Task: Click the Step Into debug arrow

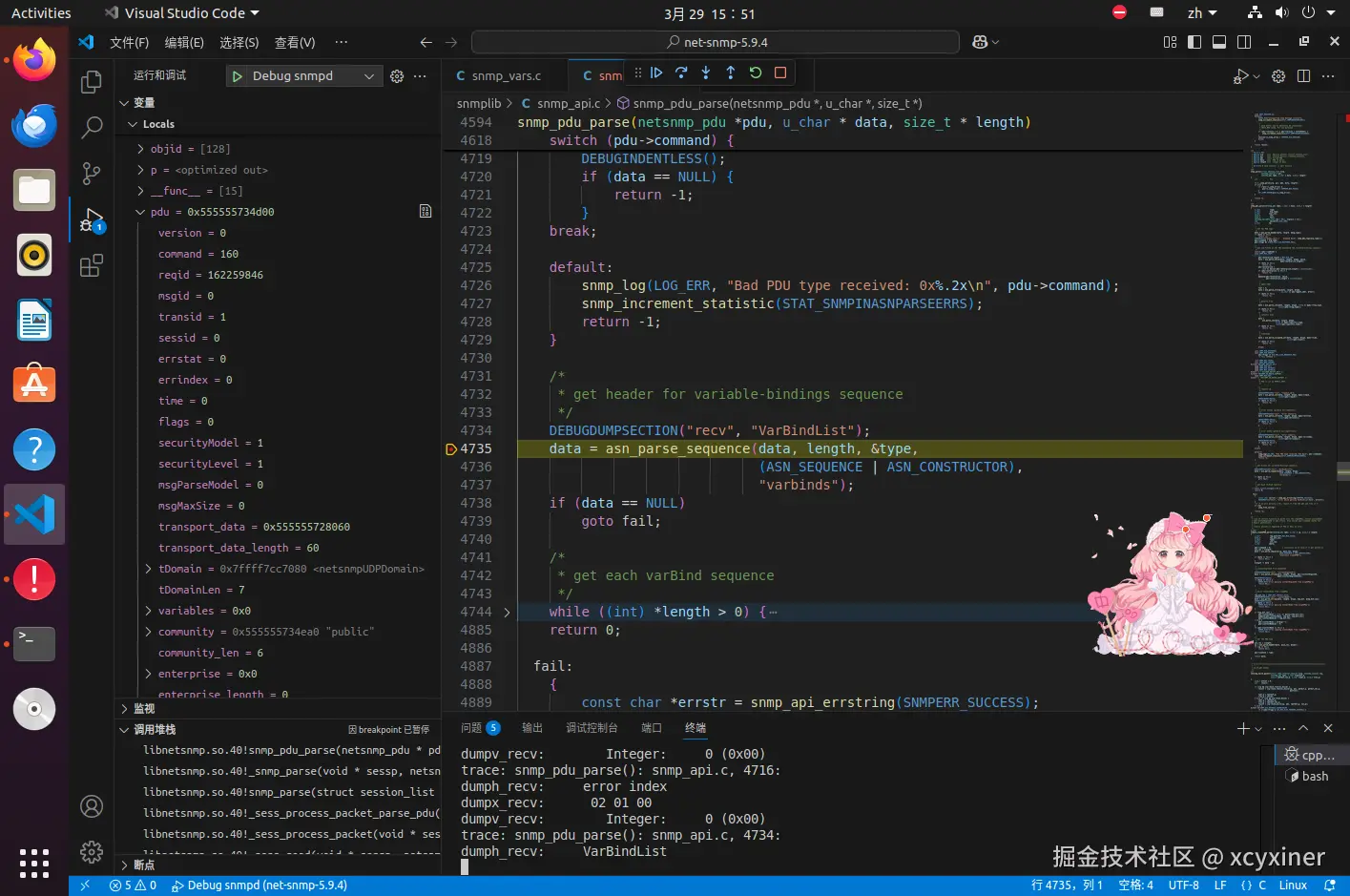Action: click(706, 73)
